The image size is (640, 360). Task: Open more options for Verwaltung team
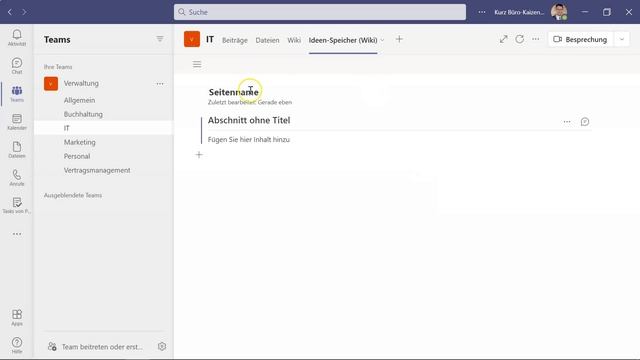(x=160, y=84)
